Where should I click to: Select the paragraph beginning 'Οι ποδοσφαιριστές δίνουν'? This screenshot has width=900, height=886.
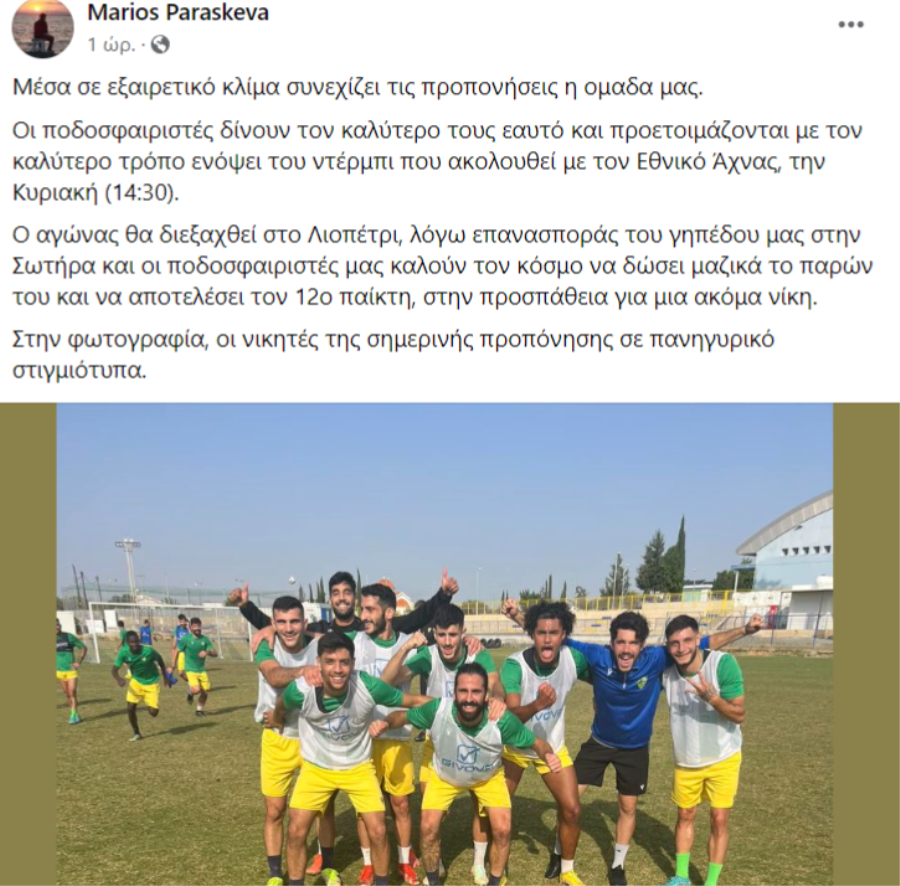pos(437,162)
